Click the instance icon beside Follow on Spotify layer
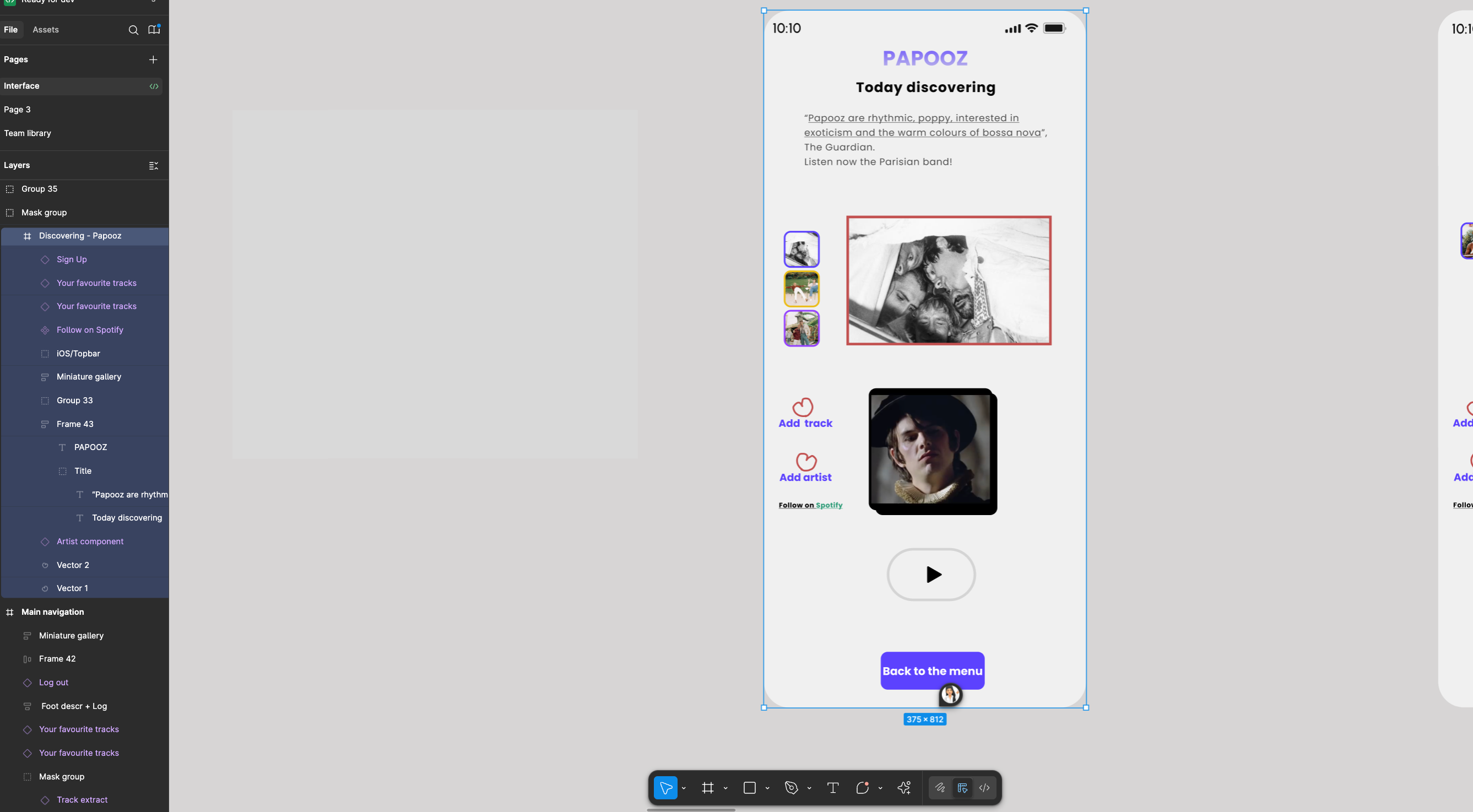 point(45,330)
